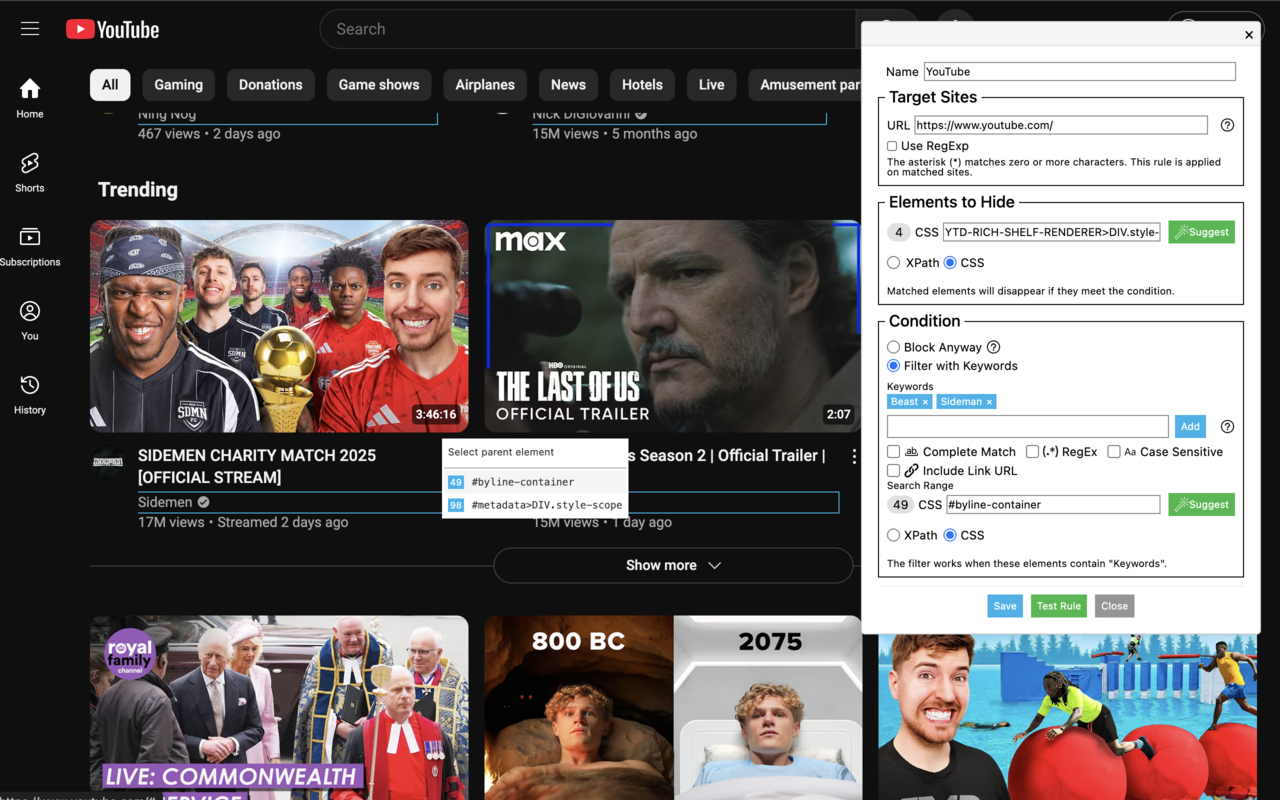Choose #metadata>DIV.style-scope as parent element

point(535,505)
